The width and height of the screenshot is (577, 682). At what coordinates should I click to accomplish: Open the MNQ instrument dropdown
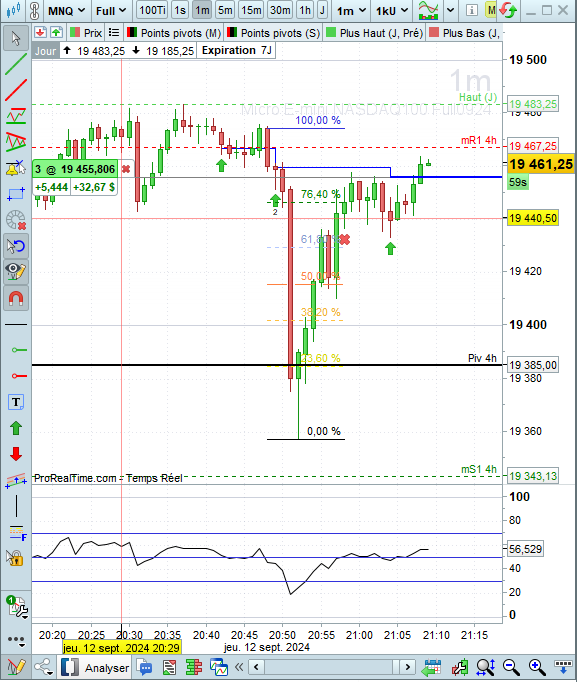pos(66,11)
